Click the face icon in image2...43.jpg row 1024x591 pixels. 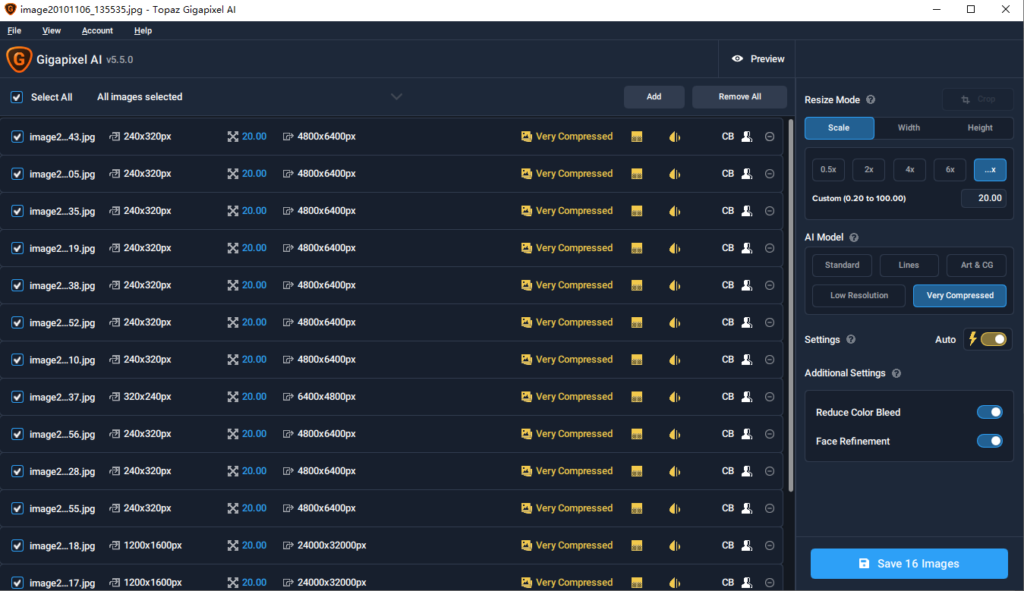pyautogui.click(x=746, y=136)
